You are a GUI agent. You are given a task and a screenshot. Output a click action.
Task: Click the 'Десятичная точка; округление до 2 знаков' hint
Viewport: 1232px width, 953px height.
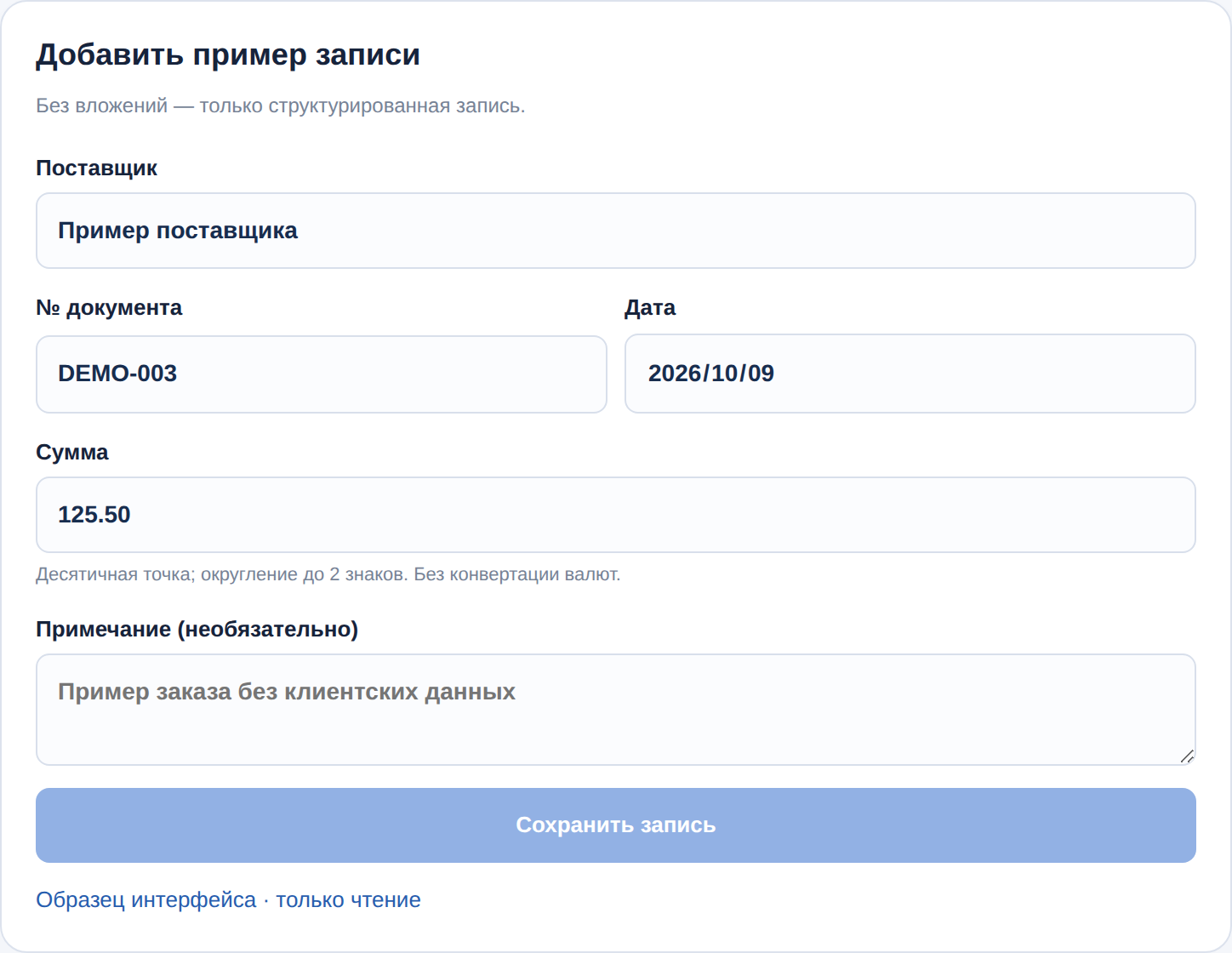(x=328, y=574)
